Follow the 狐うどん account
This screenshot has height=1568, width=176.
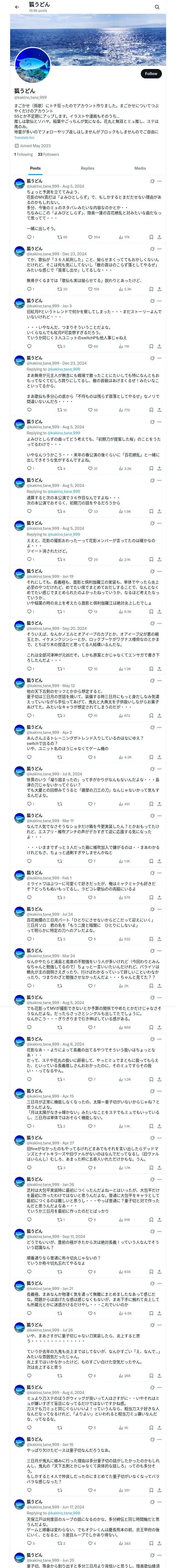(x=151, y=74)
